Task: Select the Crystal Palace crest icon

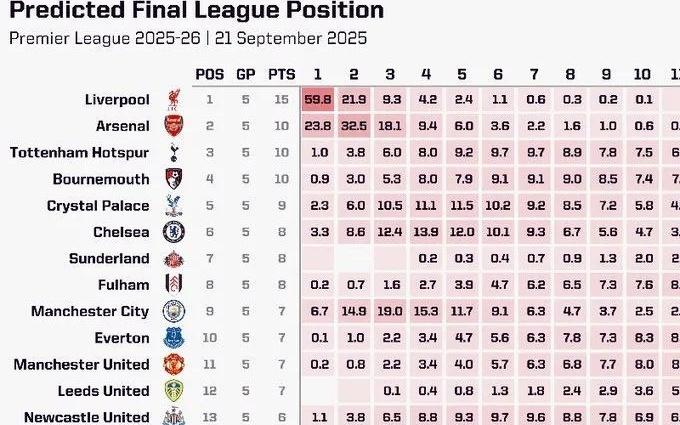Action: 174,205
